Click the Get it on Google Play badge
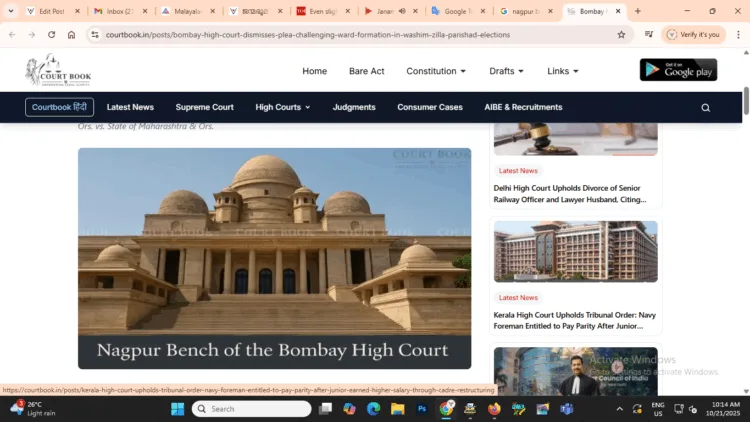The height and width of the screenshot is (422, 750). [x=678, y=70]
